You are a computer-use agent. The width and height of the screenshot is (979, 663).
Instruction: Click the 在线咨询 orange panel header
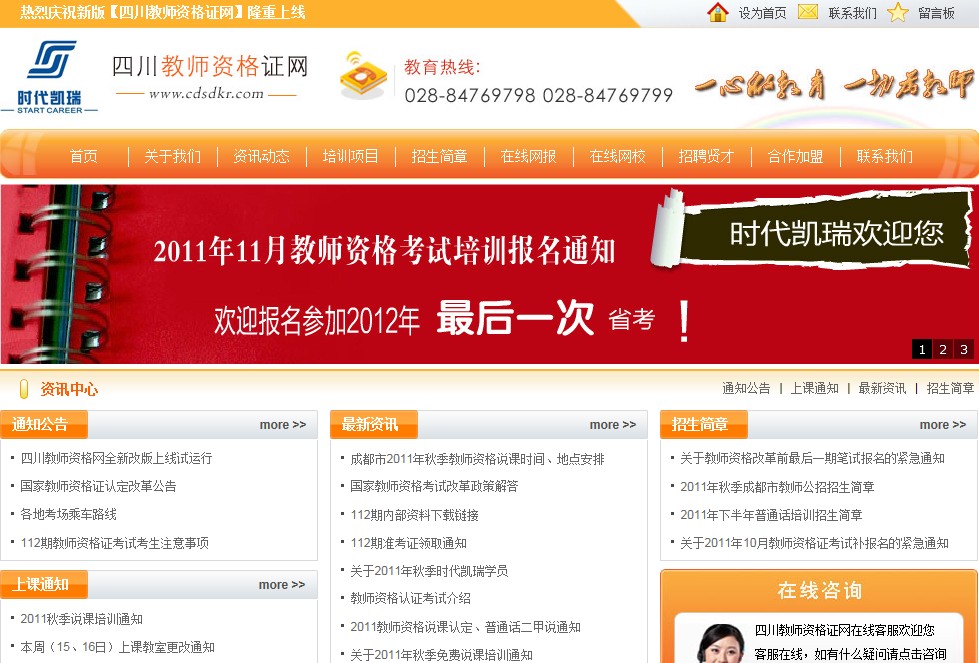[819, 590]
